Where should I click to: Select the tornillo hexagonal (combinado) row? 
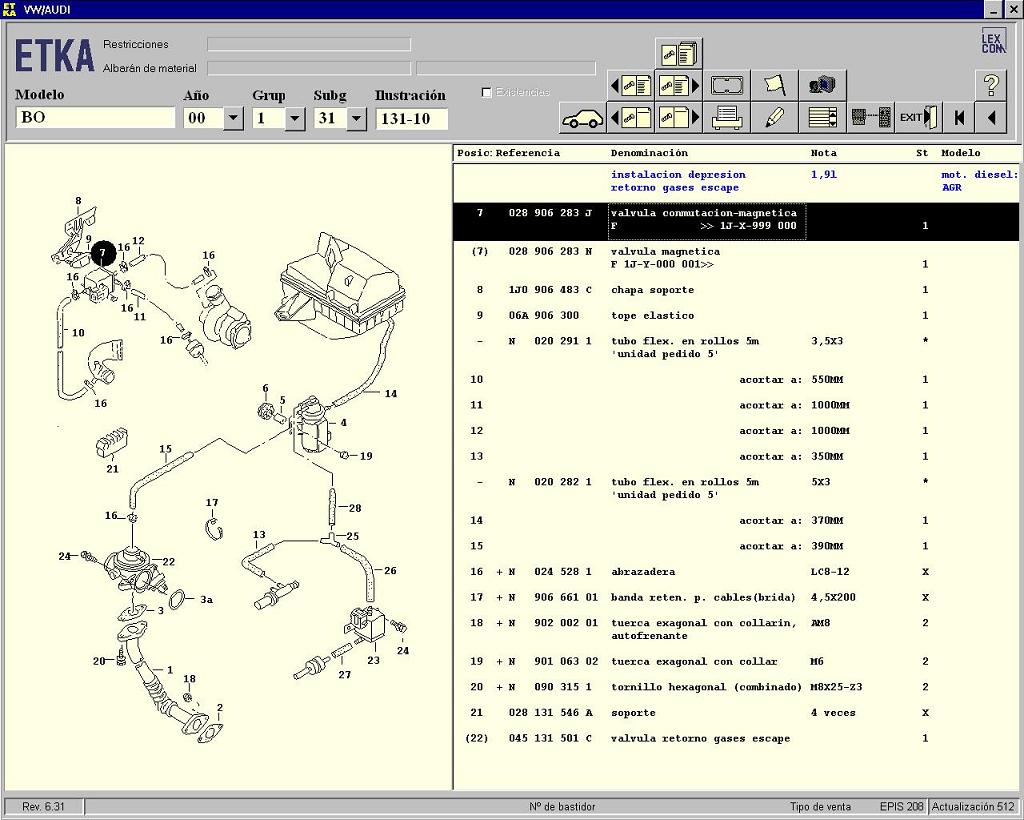736,687
